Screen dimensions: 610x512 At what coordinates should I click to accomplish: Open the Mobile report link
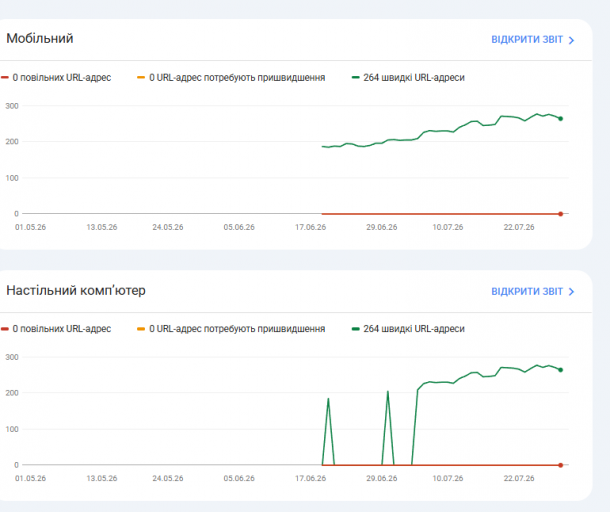[527, 40]
